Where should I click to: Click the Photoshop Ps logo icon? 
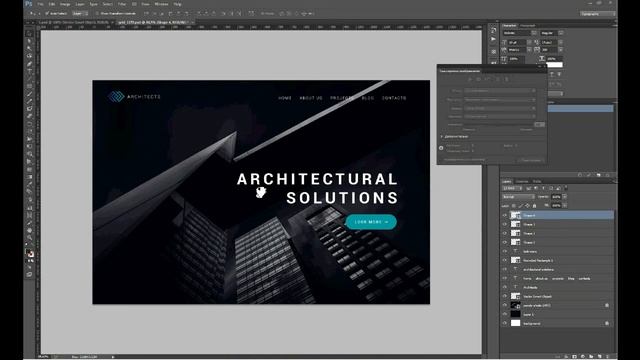click(x=28, y=4)
